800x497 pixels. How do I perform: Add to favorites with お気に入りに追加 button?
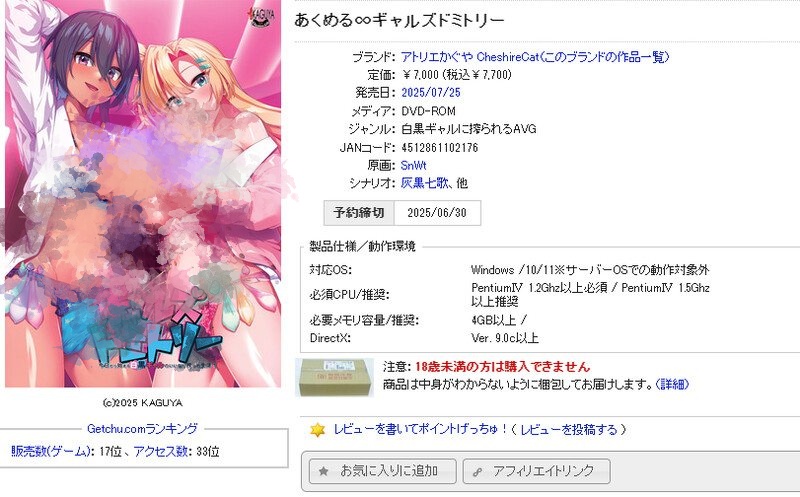pyautogui.click(x=382, y=471)
